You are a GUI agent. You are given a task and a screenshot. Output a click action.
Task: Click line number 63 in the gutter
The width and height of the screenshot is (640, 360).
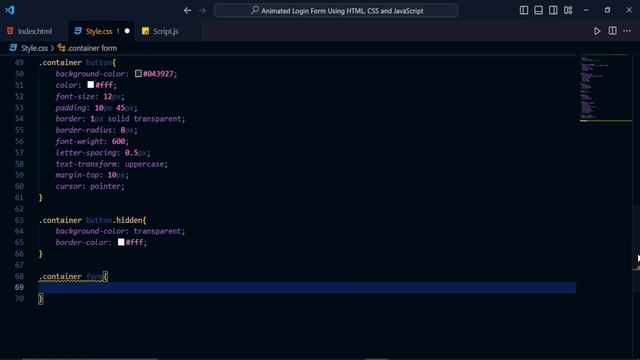tap(19, 220)
